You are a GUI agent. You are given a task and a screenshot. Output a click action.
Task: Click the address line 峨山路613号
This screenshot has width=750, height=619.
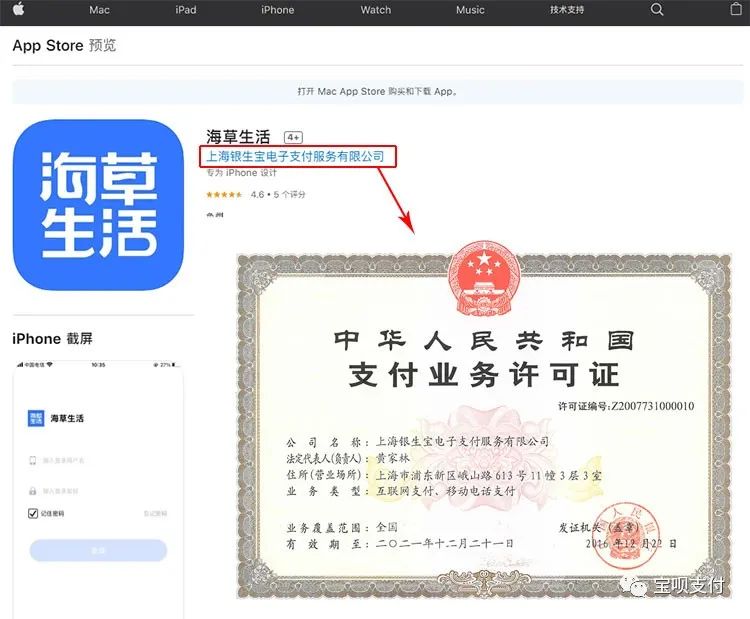489,475
